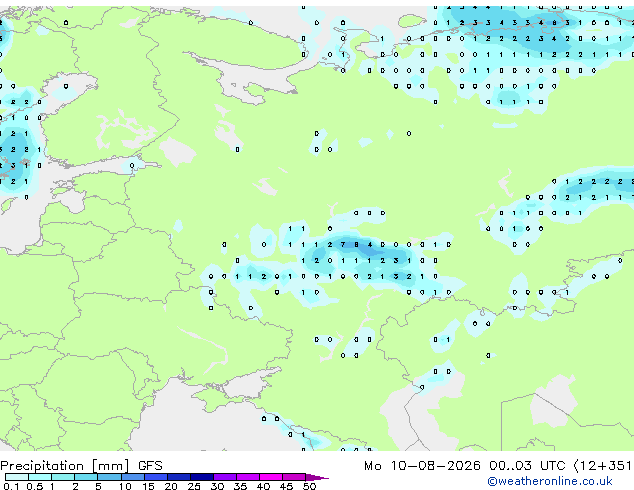Click the '00..03 UTC' time label
The width and height of the screenshot is (634, 490).
527,465
